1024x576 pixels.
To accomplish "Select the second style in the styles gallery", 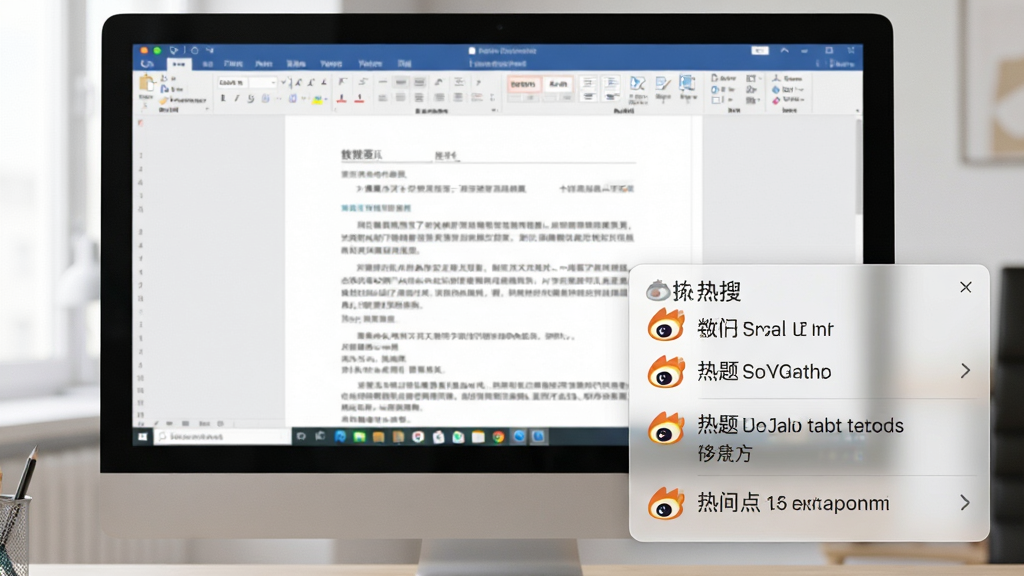I will point(558,84).
